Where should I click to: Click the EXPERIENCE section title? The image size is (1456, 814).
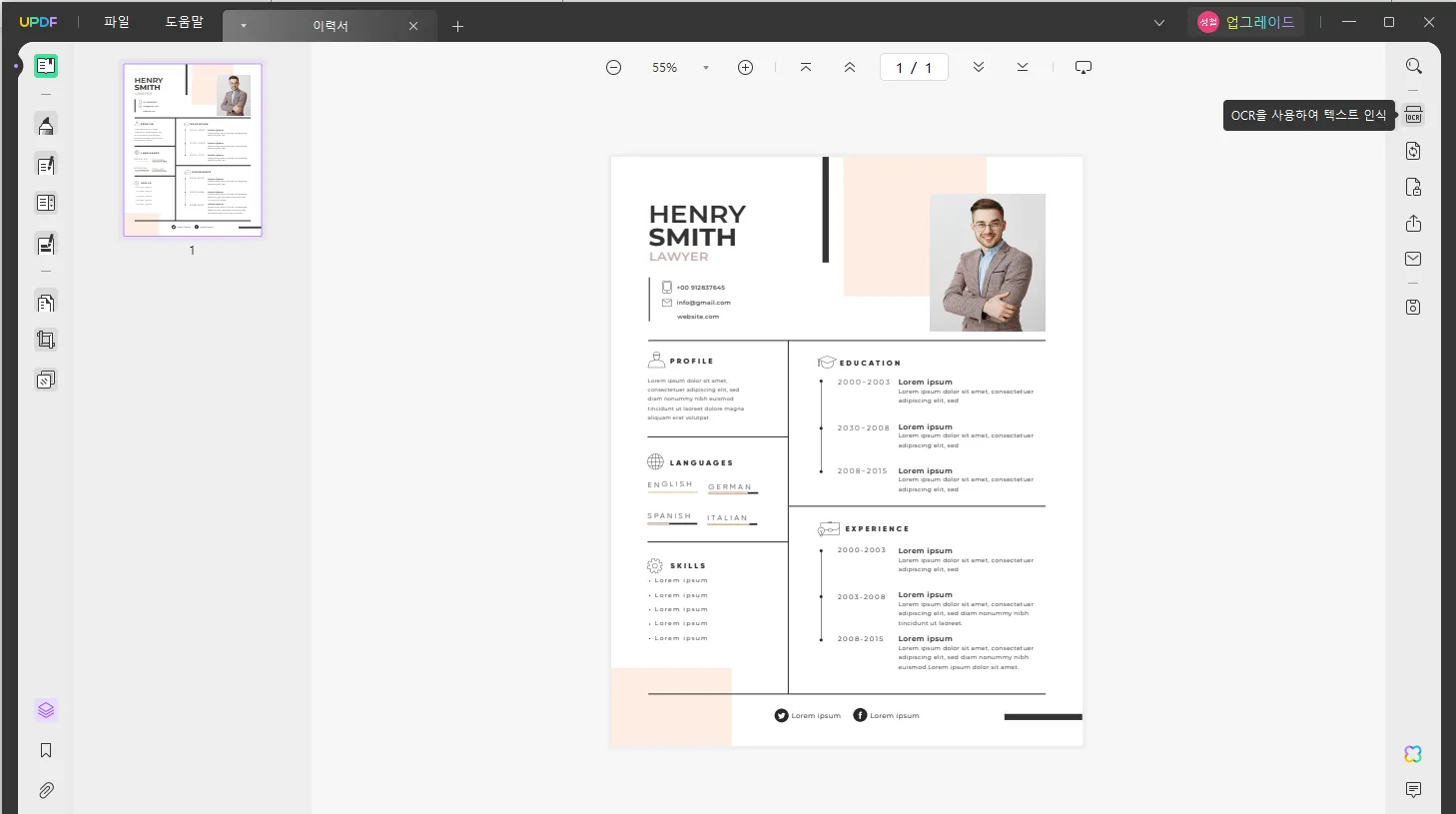tap(877, 528)
